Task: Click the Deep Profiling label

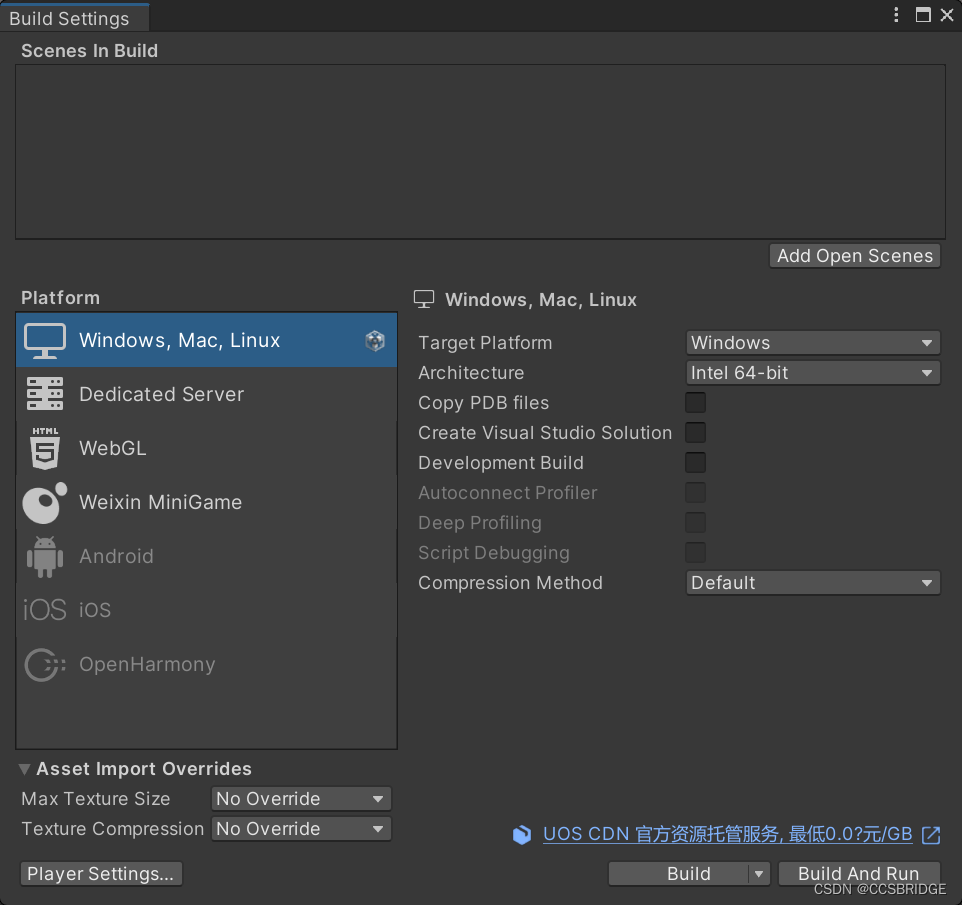Action: click(x=480, y=523)
